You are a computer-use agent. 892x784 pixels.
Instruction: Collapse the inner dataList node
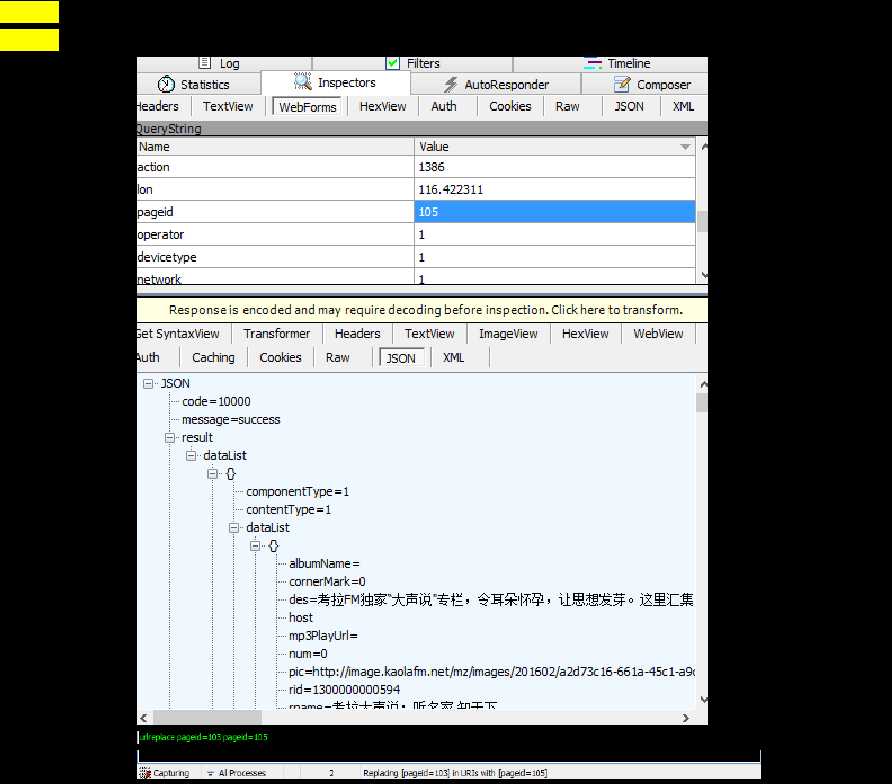(x=234, y=528)
